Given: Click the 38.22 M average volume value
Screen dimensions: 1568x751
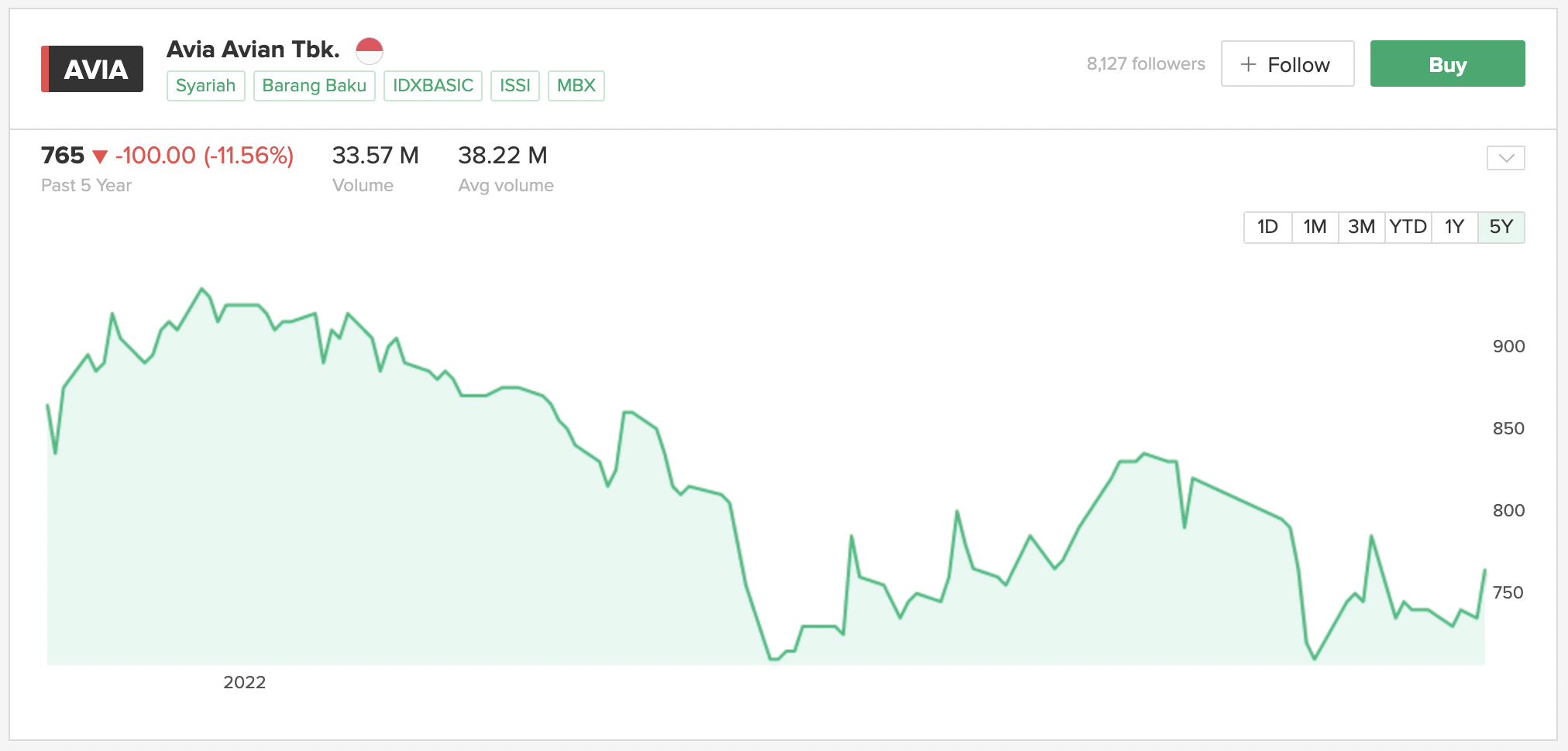Looking at the screenshot, I should pos(503,156).
